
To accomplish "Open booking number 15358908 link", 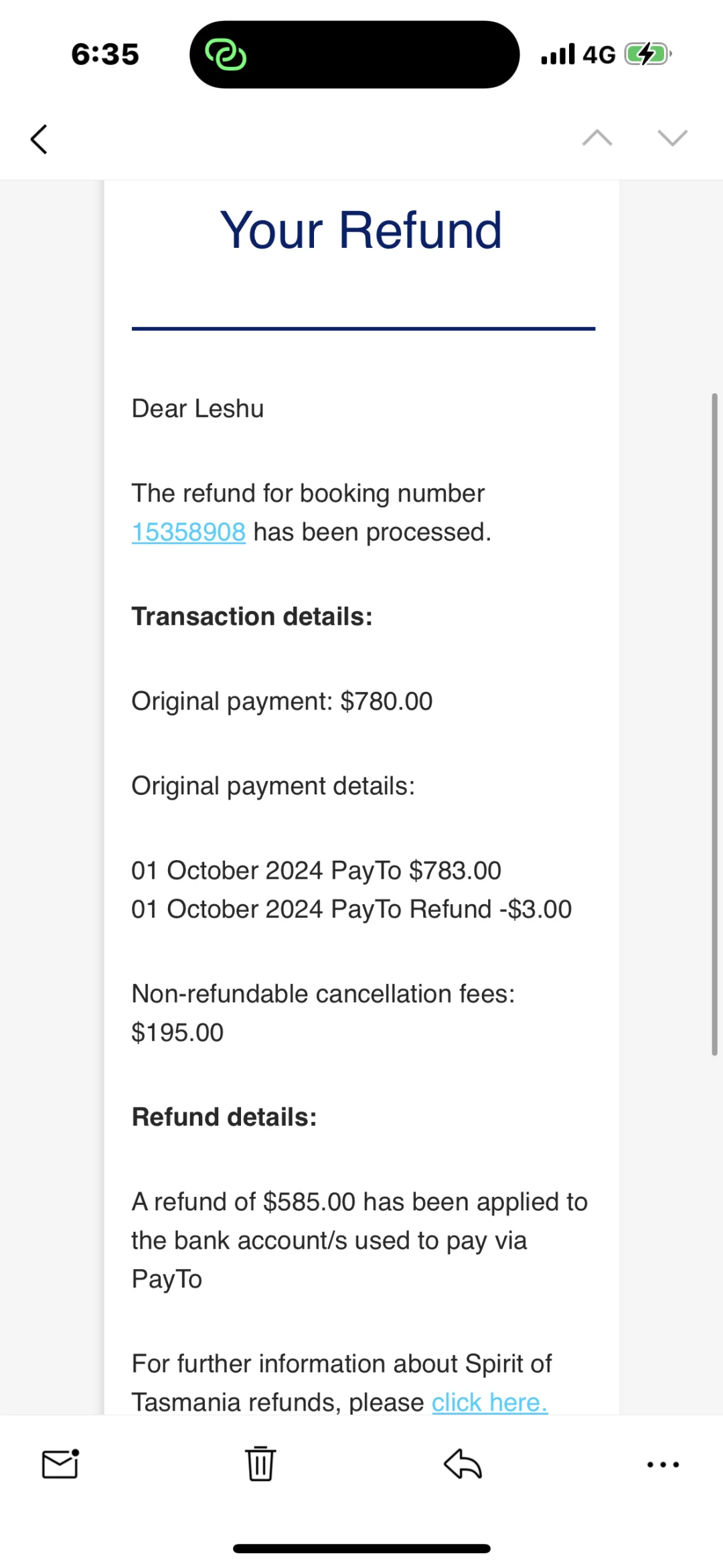I will pyautogui.click(x=189, y=532).
